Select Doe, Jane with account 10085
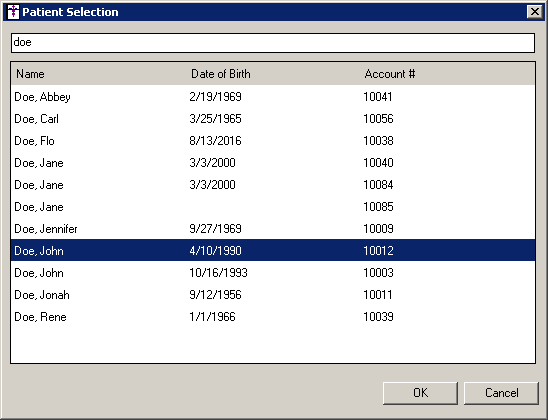 click(273, 207)
